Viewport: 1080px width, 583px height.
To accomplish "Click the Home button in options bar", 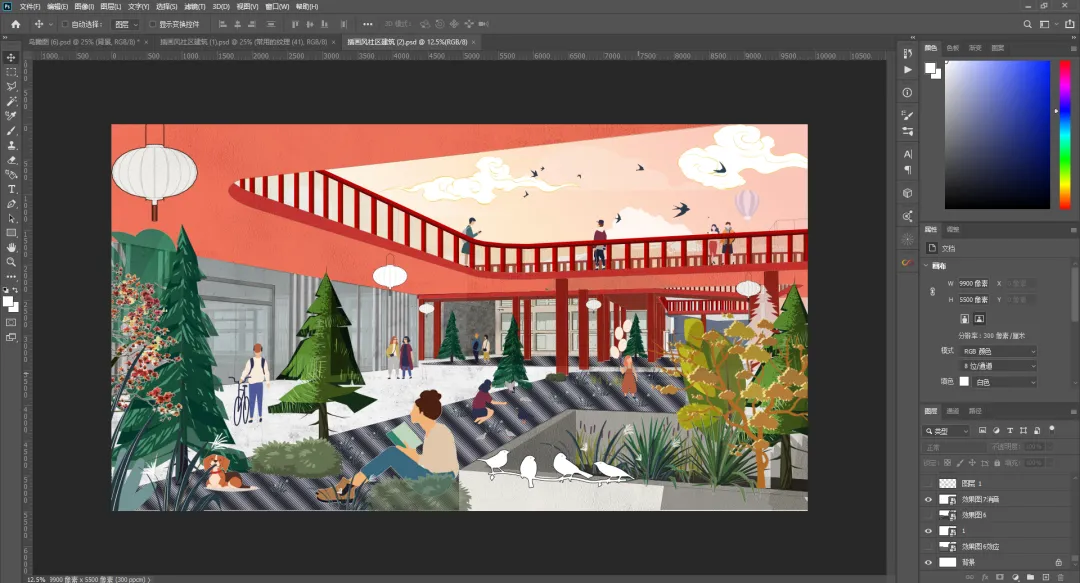I will point(15,24).
